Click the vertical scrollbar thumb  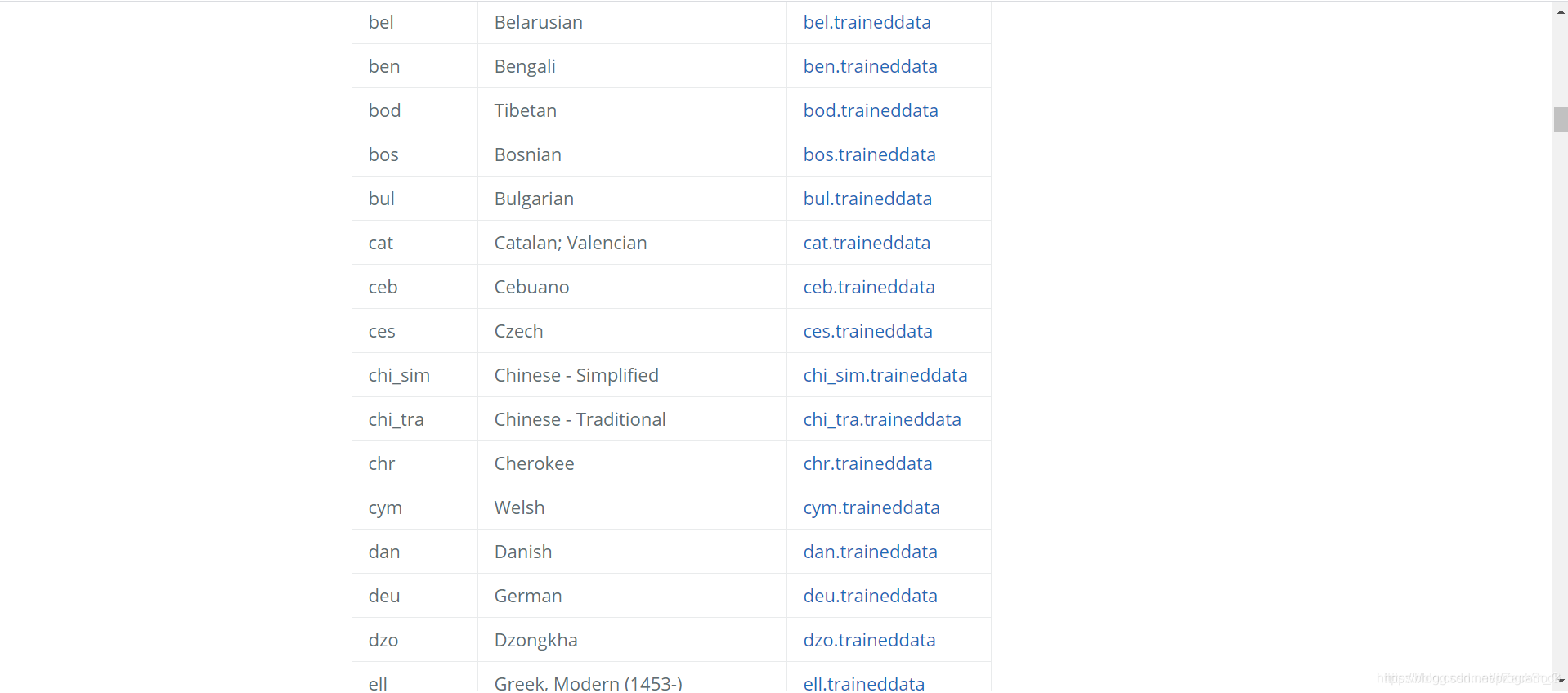1561,119
